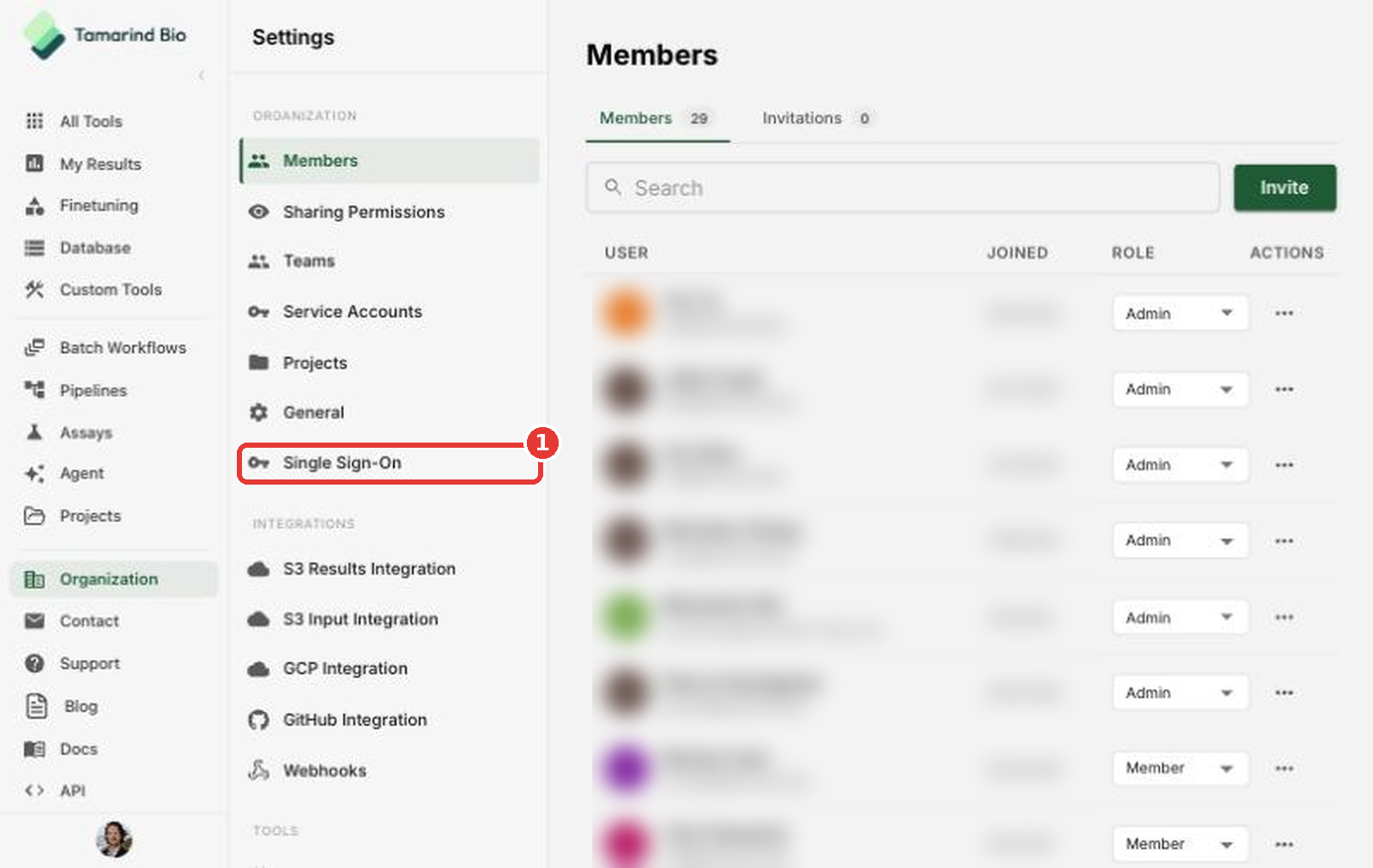Screen dimensions: 1373x868
Task: Open the role dropdown for green-avatar user
Action: click(1180, 618)
